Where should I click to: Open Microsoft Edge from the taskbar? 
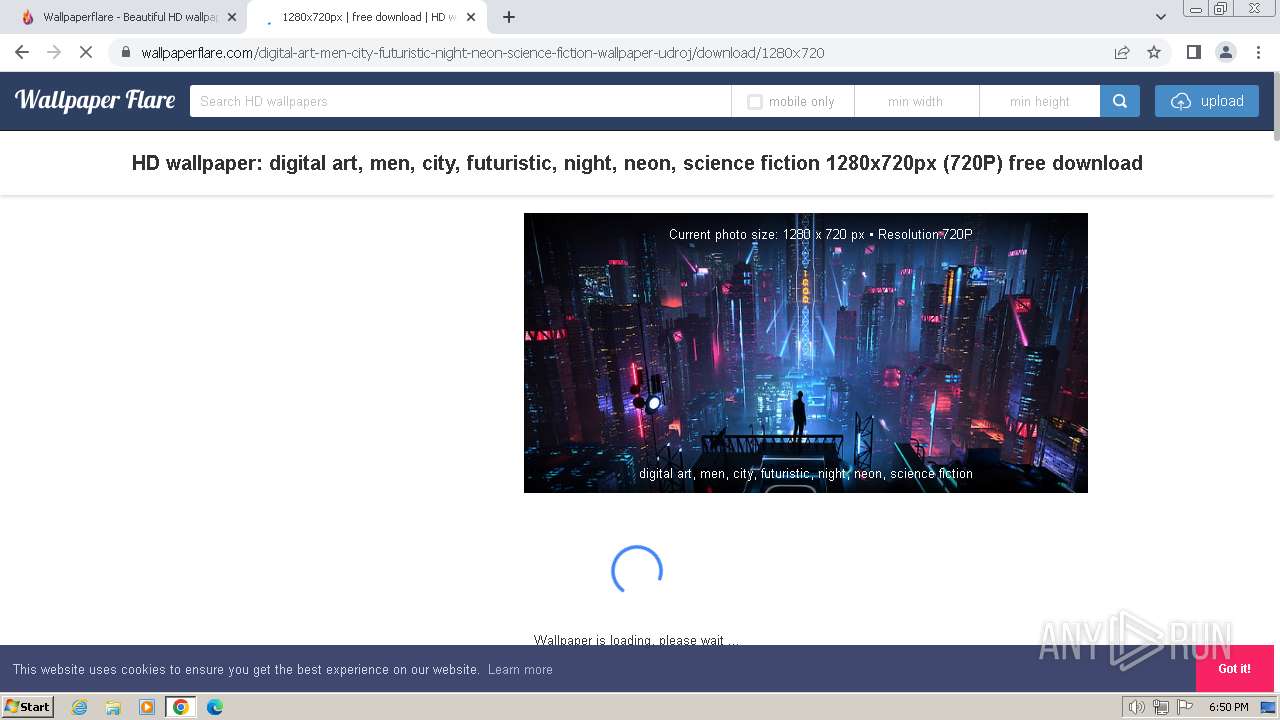(x=214, y=707)
